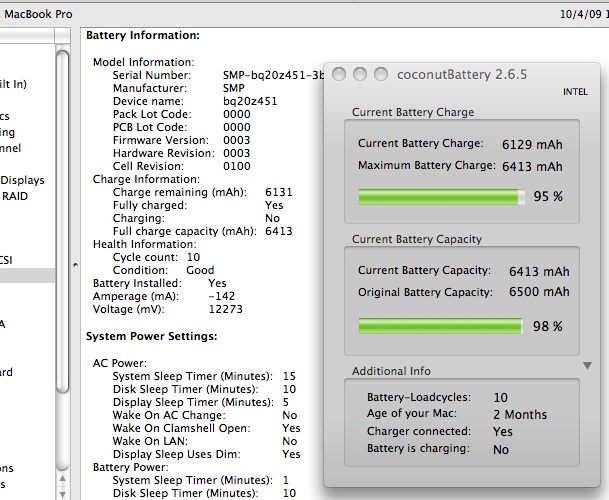Click the Current Battery Capacity value 6413 mAh
Viewport: 609px width, 500px height.
pos(539,272)
